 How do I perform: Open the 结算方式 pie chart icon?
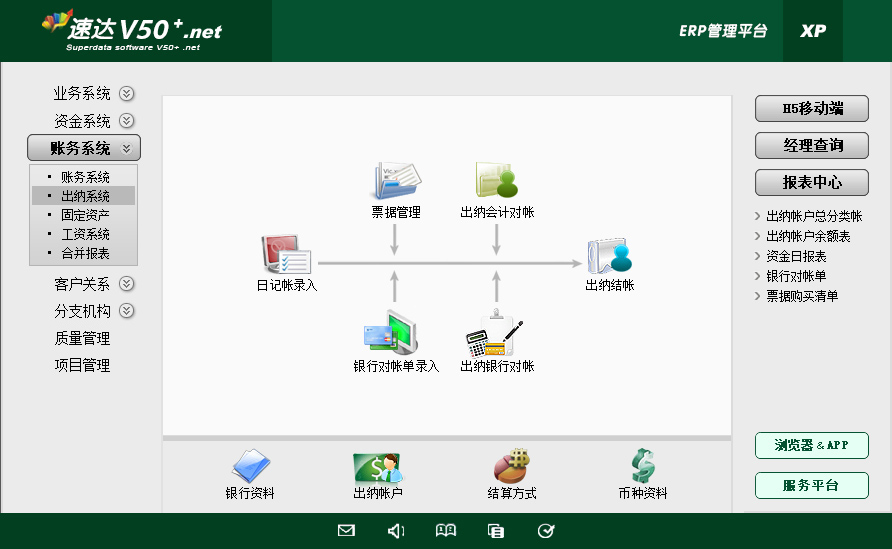coord(511,466)
